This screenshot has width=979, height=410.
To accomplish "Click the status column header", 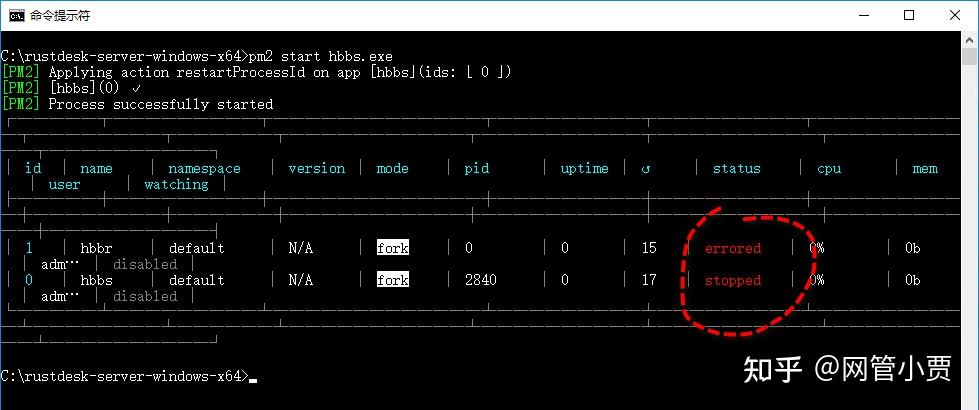I will (737, 168).
